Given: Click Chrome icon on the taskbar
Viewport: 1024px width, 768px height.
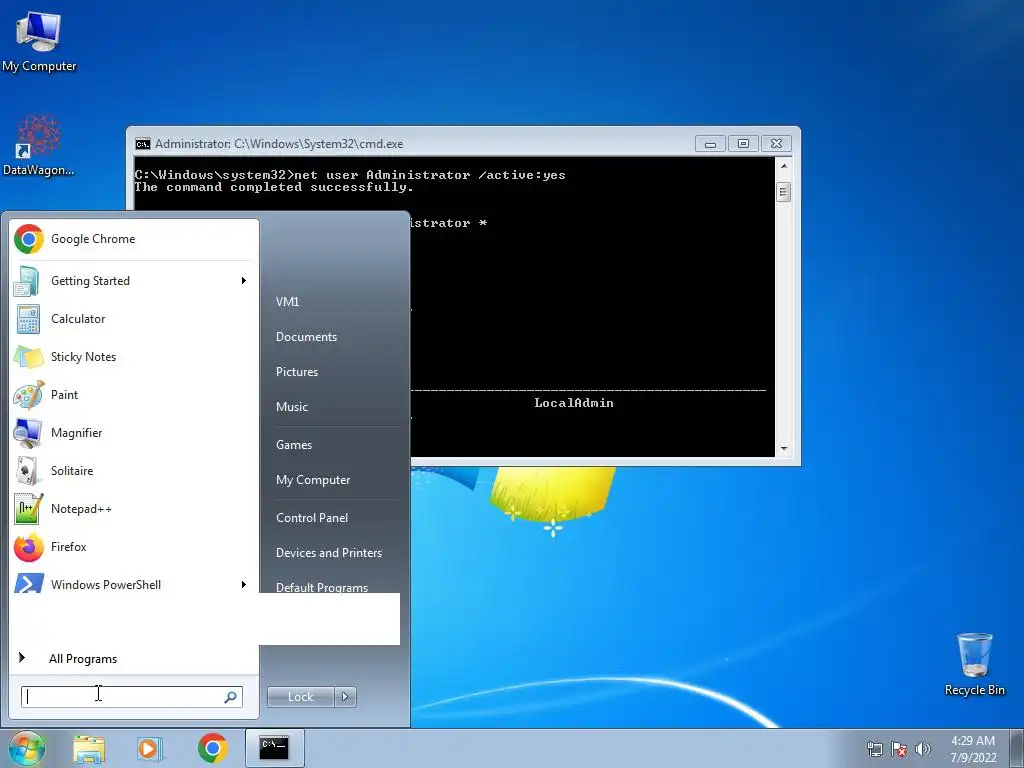Looking at the screenshot, I should (213, 748).
